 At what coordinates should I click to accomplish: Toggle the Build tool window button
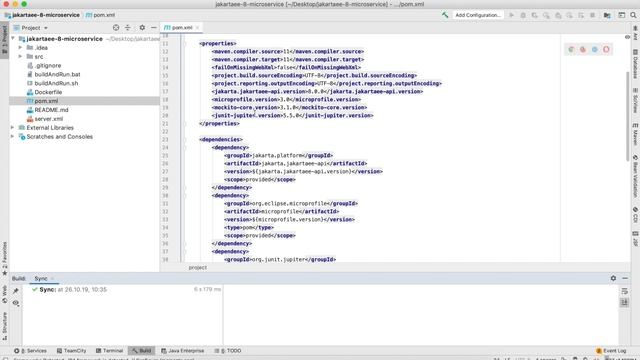(x=141, y=351)
